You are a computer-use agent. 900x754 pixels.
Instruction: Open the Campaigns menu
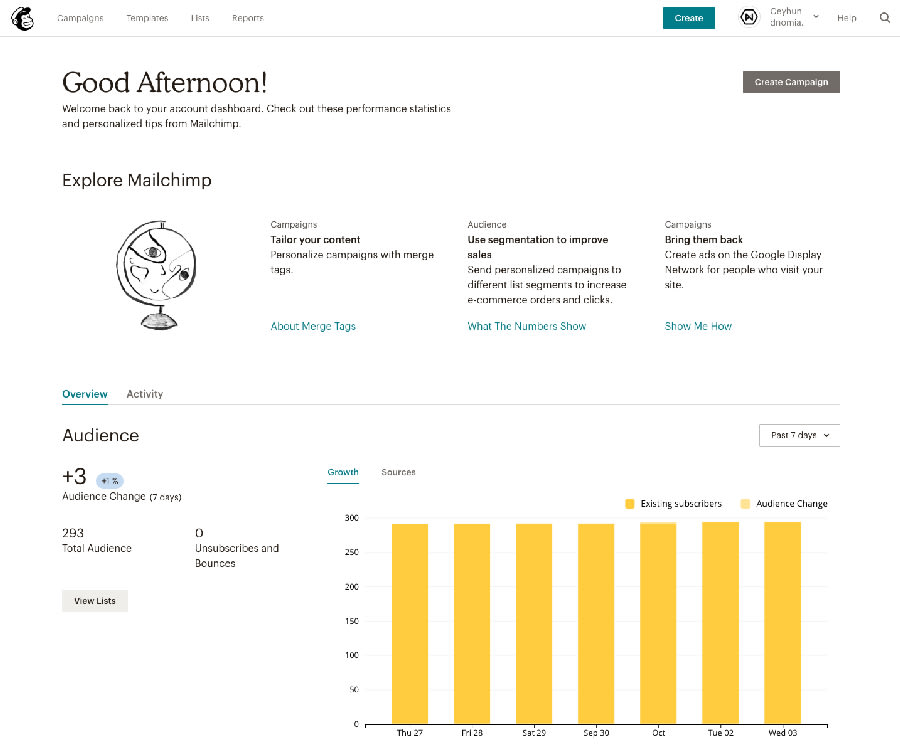tap(80, 18)
